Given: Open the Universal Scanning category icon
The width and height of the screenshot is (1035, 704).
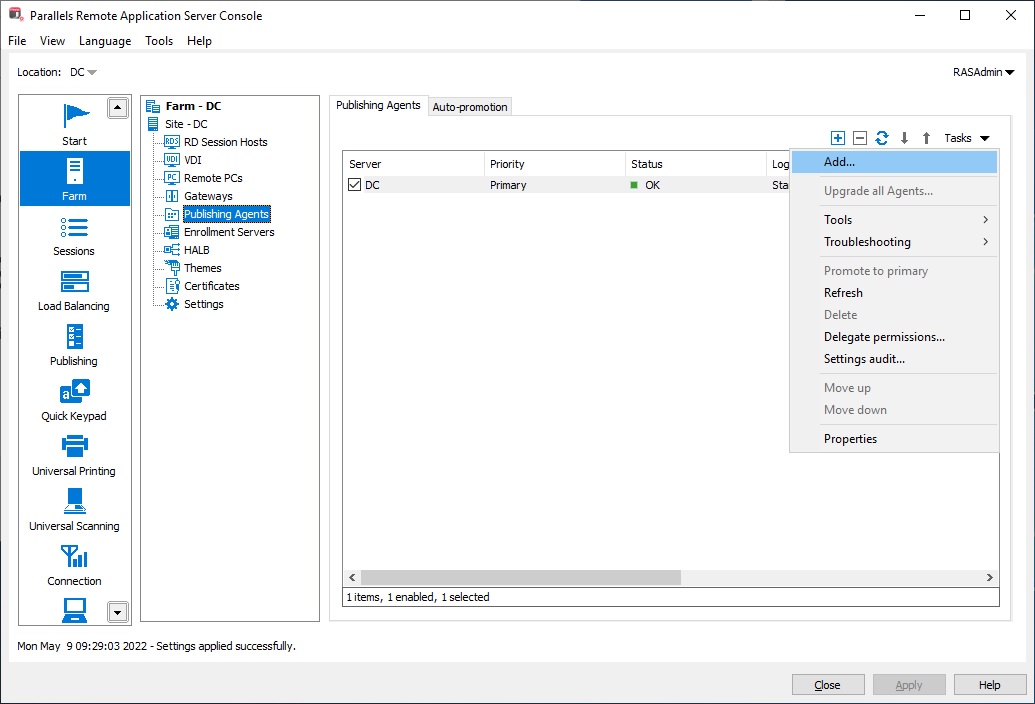Looking at the screenshot, I should 75,501.
